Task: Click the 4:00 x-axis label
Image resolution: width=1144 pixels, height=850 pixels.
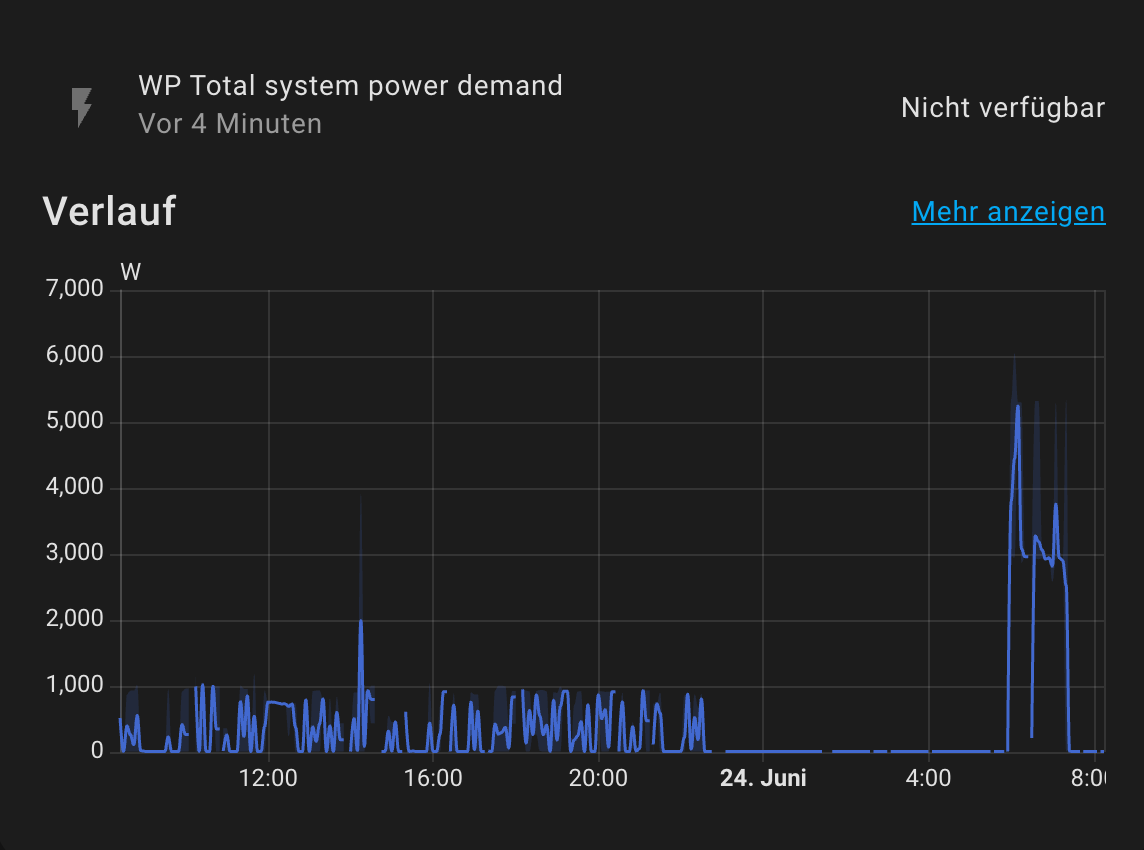Action: (x=928, y=778)
